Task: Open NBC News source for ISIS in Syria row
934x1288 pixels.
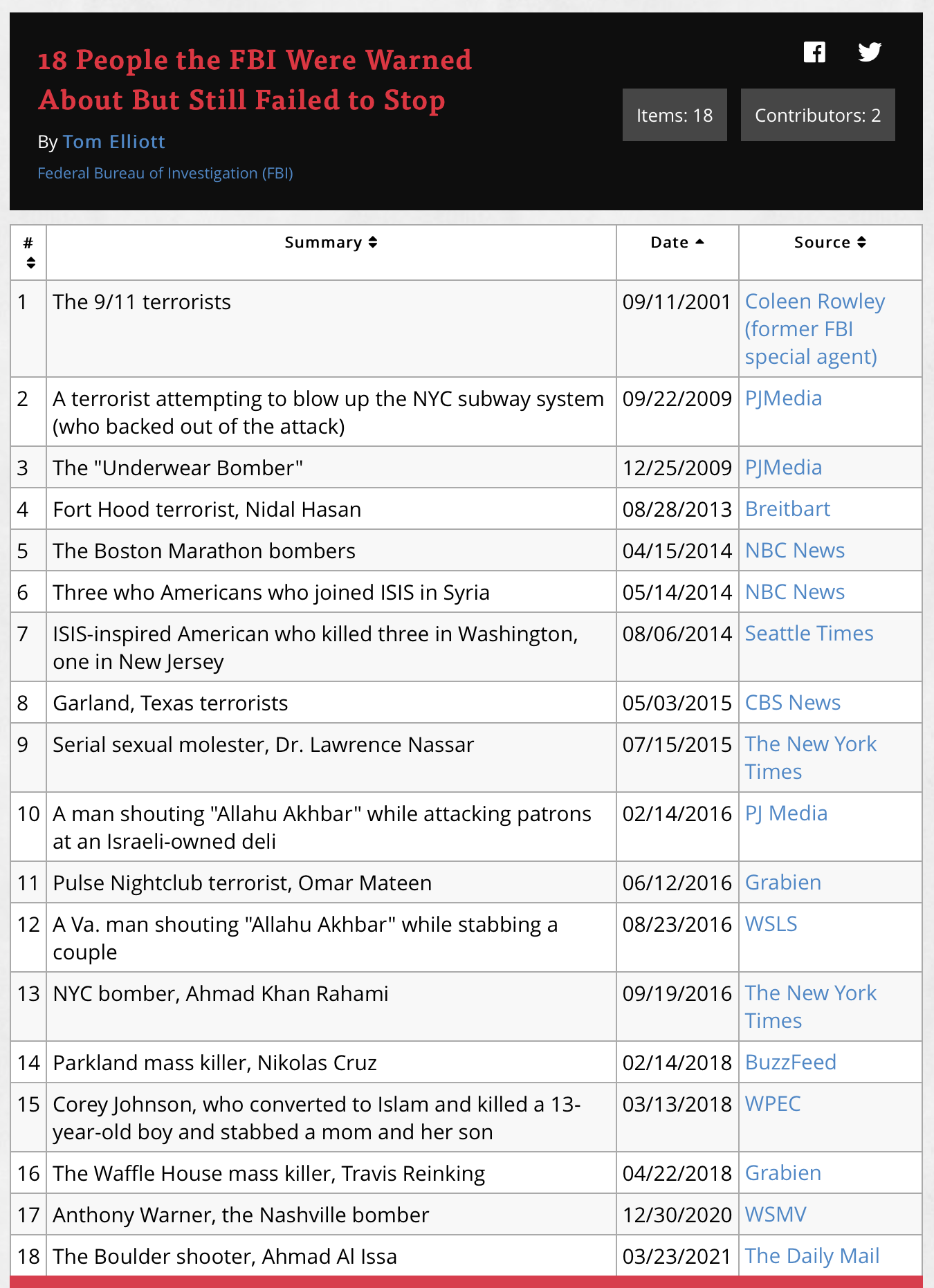Action: [795, 592]
